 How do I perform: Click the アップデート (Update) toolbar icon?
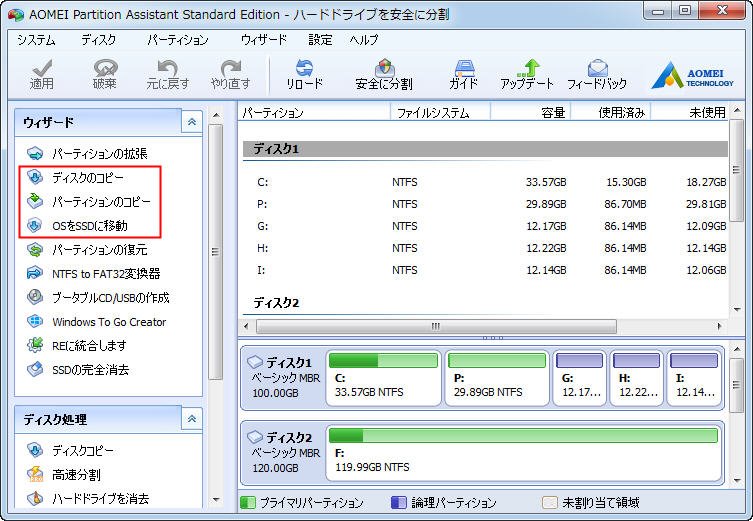coord(527,74)
